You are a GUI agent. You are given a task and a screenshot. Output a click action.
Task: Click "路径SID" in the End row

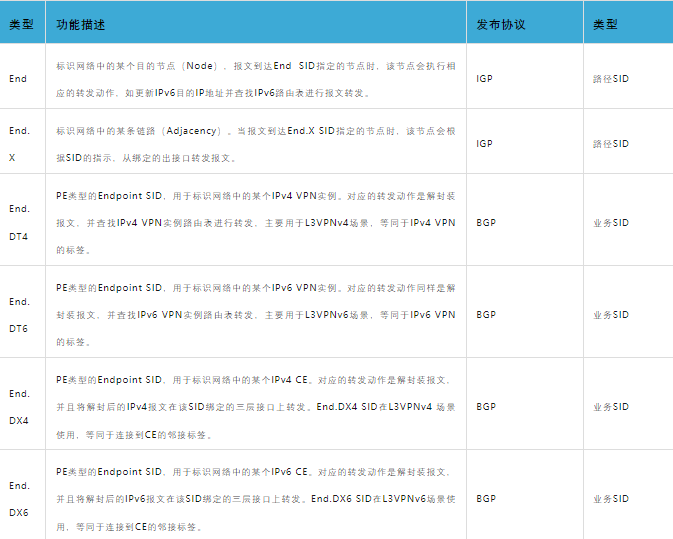[x=610, y=79]
